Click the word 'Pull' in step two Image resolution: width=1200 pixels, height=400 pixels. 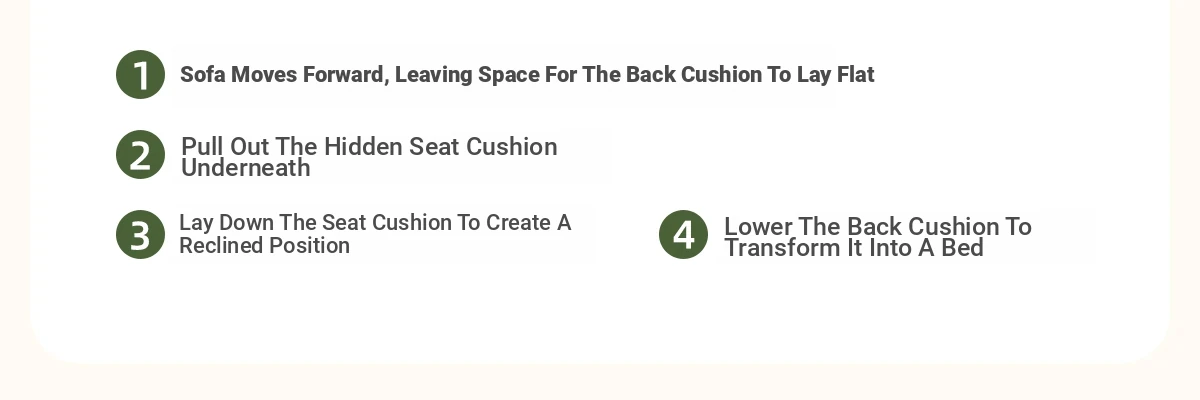click(x=203, y=146)
